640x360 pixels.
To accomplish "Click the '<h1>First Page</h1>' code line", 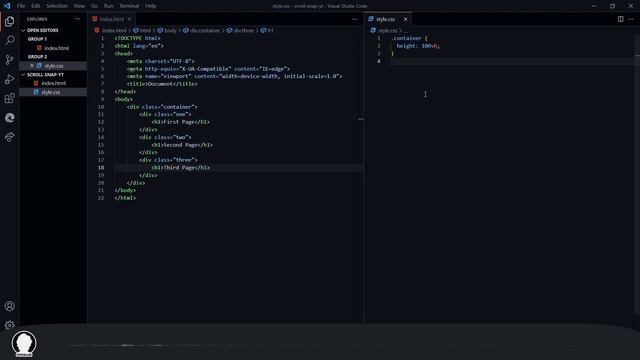I will click(x=180, y=122).
